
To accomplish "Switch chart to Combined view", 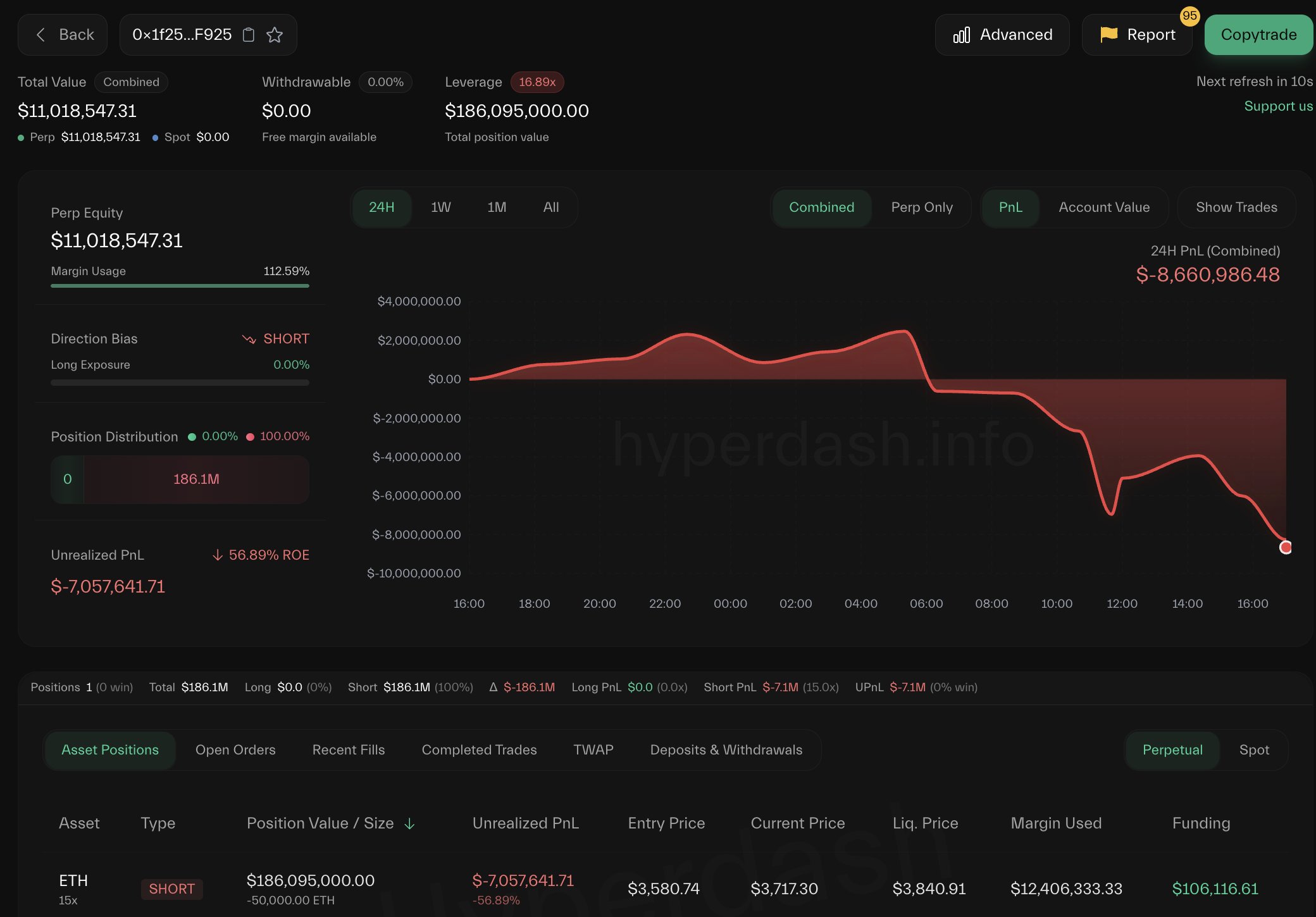I will [x=822, y=207].
